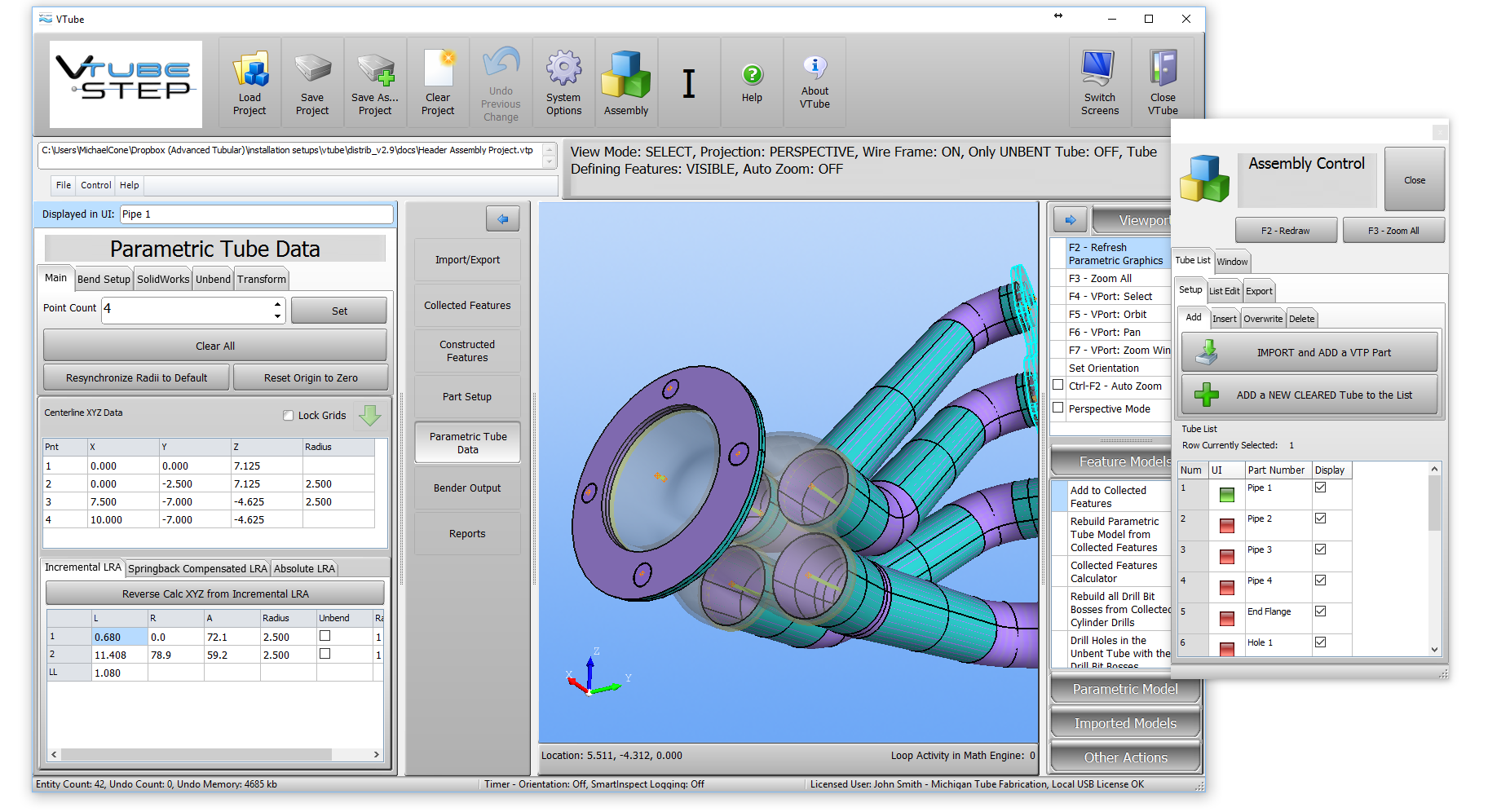
Task: Click the red color swatch for Pipe 3
Action: (x=1226, y=557)
